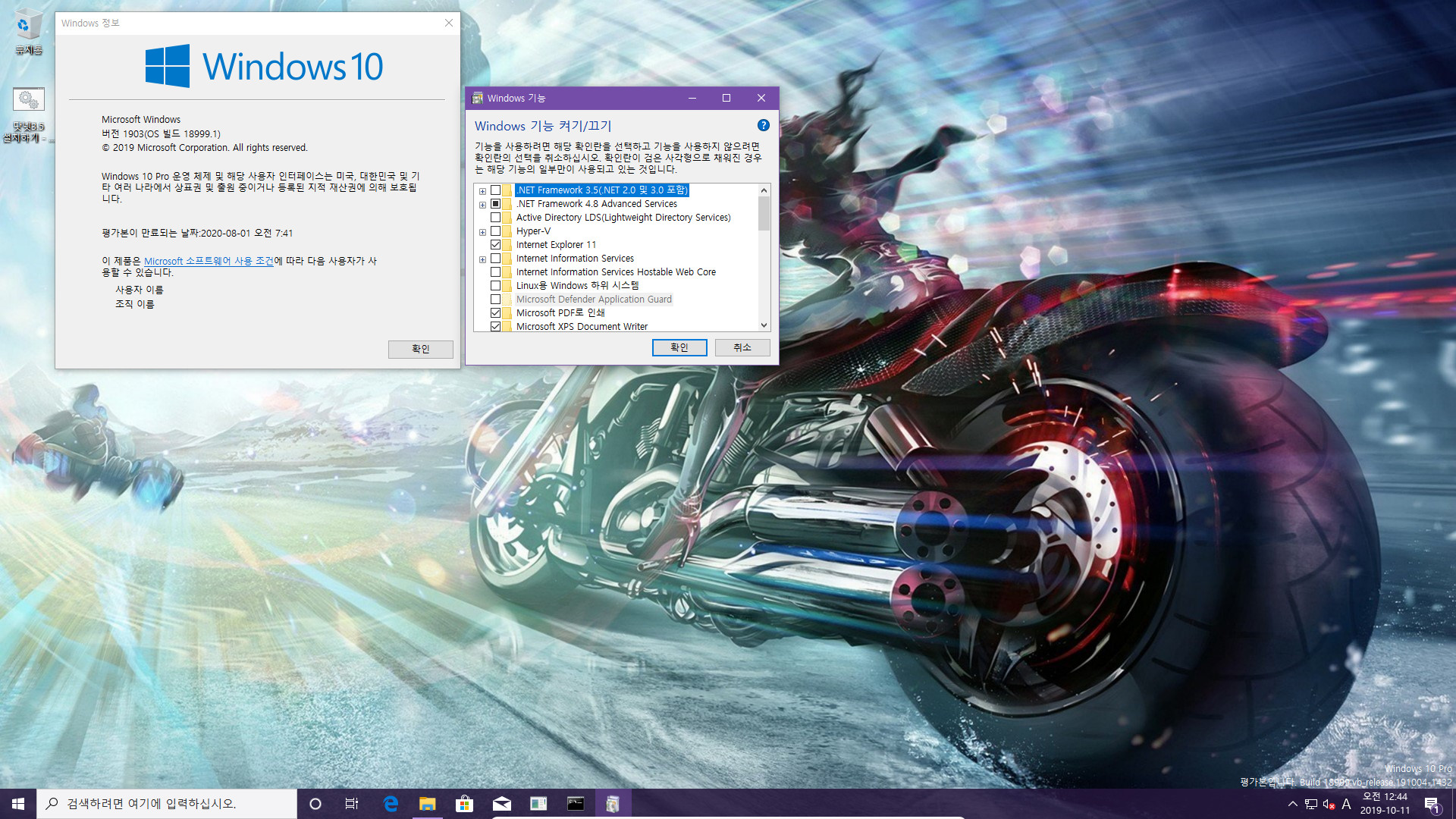Click scroll up arrow in features list
Screen dimensions: 1456x819
[764, 190]
